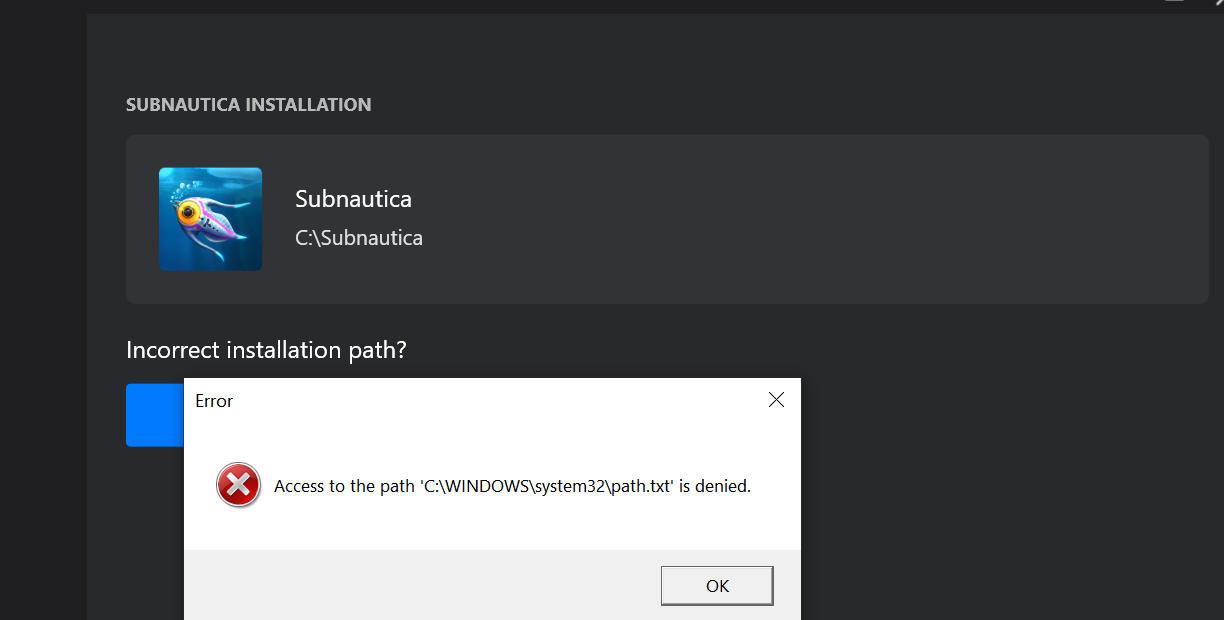Viewport: 1224px width, 620px height.
Task: Close the Error dialog using the X
Action: click(x=776, y=399)
